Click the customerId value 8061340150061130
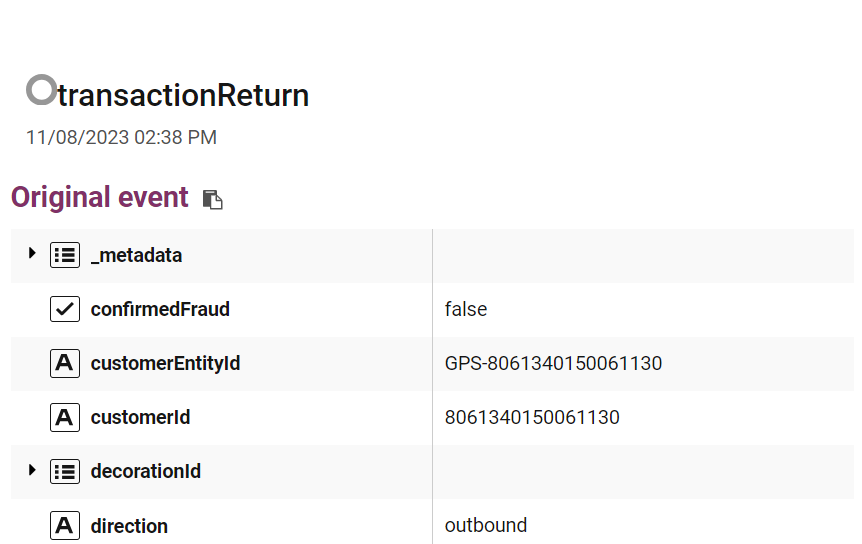862x544 pixels. coord(532,417)
